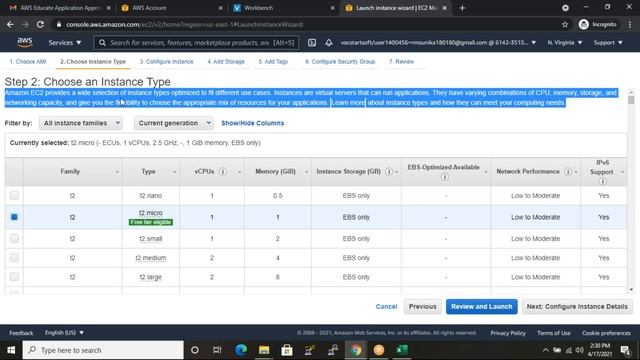Image resolution: width=640 pixels, height=360 pixels.
Task: Show hidden system tray icons
Action: tap(545, 350)
